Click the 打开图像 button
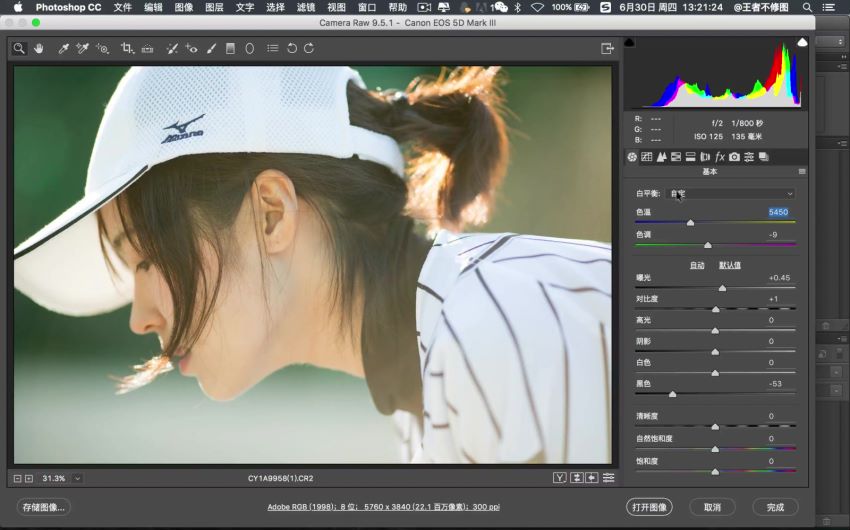Viewport: 850px width, 530px height. point(649,507)
